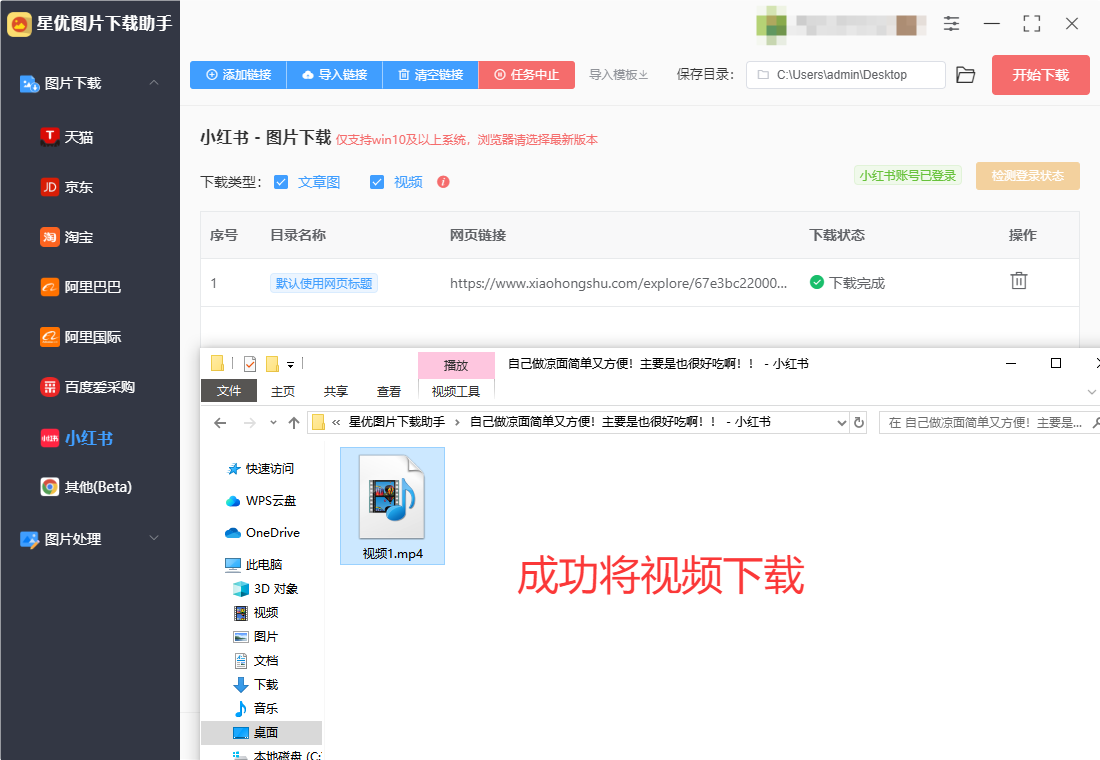The width and height of the screenshot is (1100, 760).
Task: Click the quick access properties check icon
Action: coord(250,364)
